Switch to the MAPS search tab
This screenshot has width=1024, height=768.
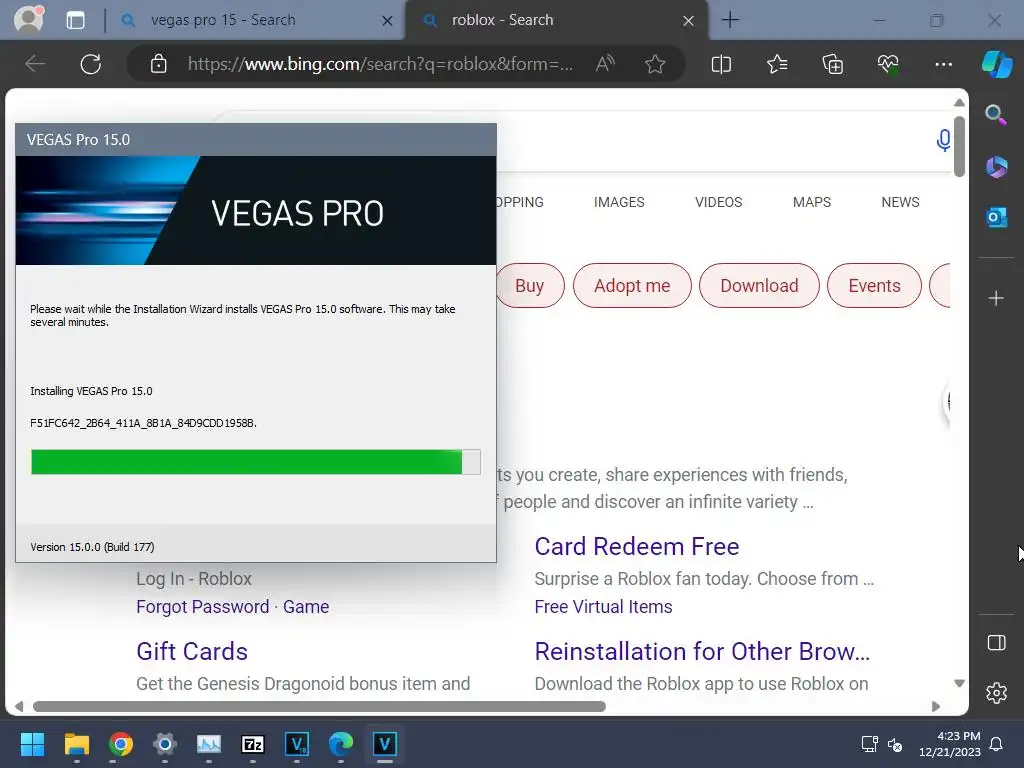(812, 202)
